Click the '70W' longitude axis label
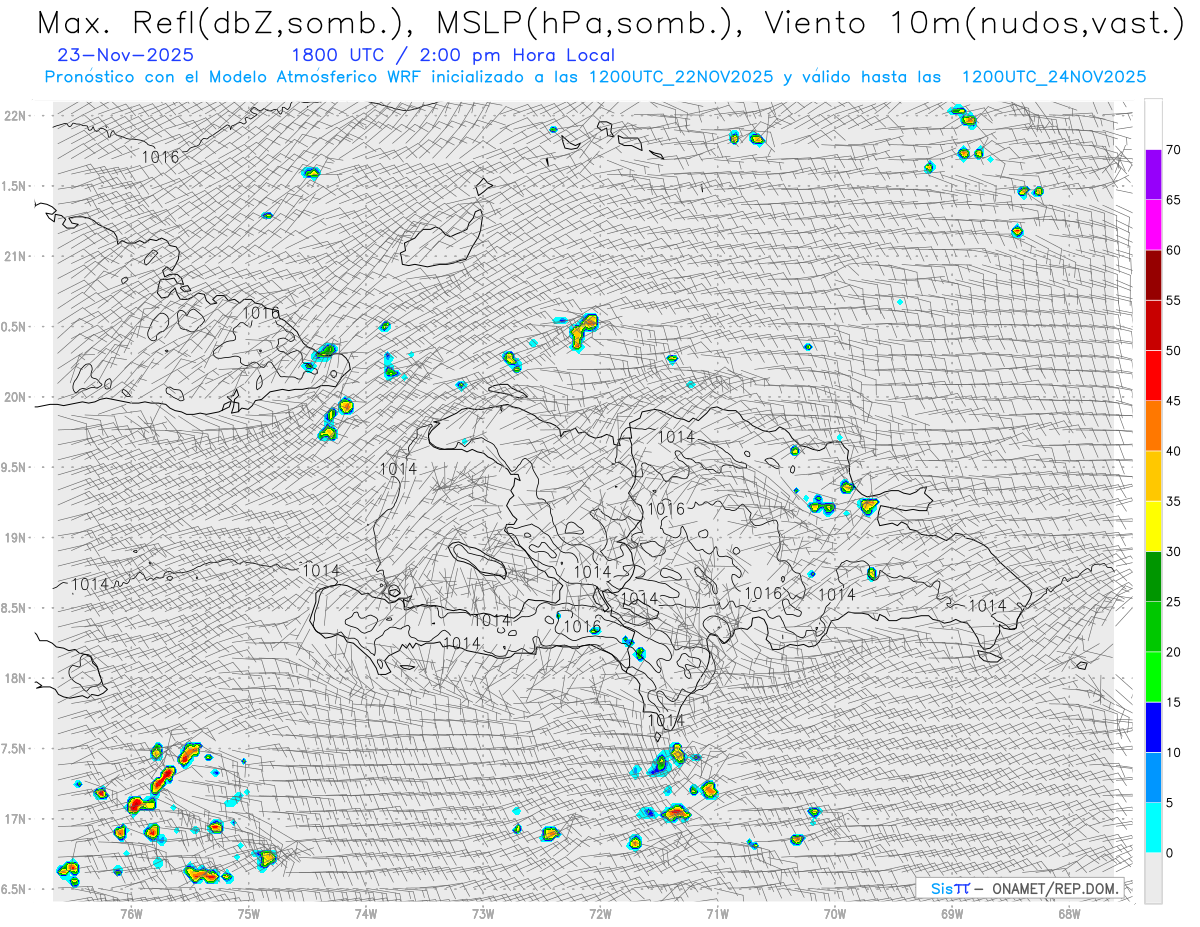1200x927 pixels. [x=834, y=912]
